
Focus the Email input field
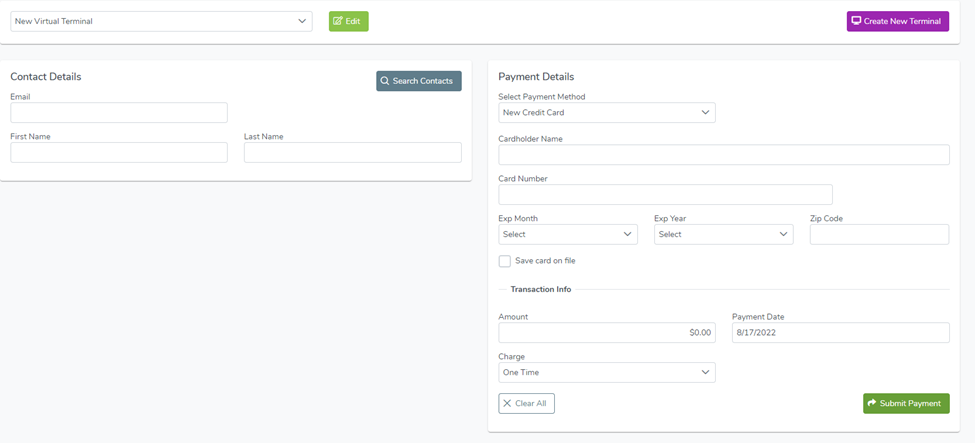pos(119,113)
